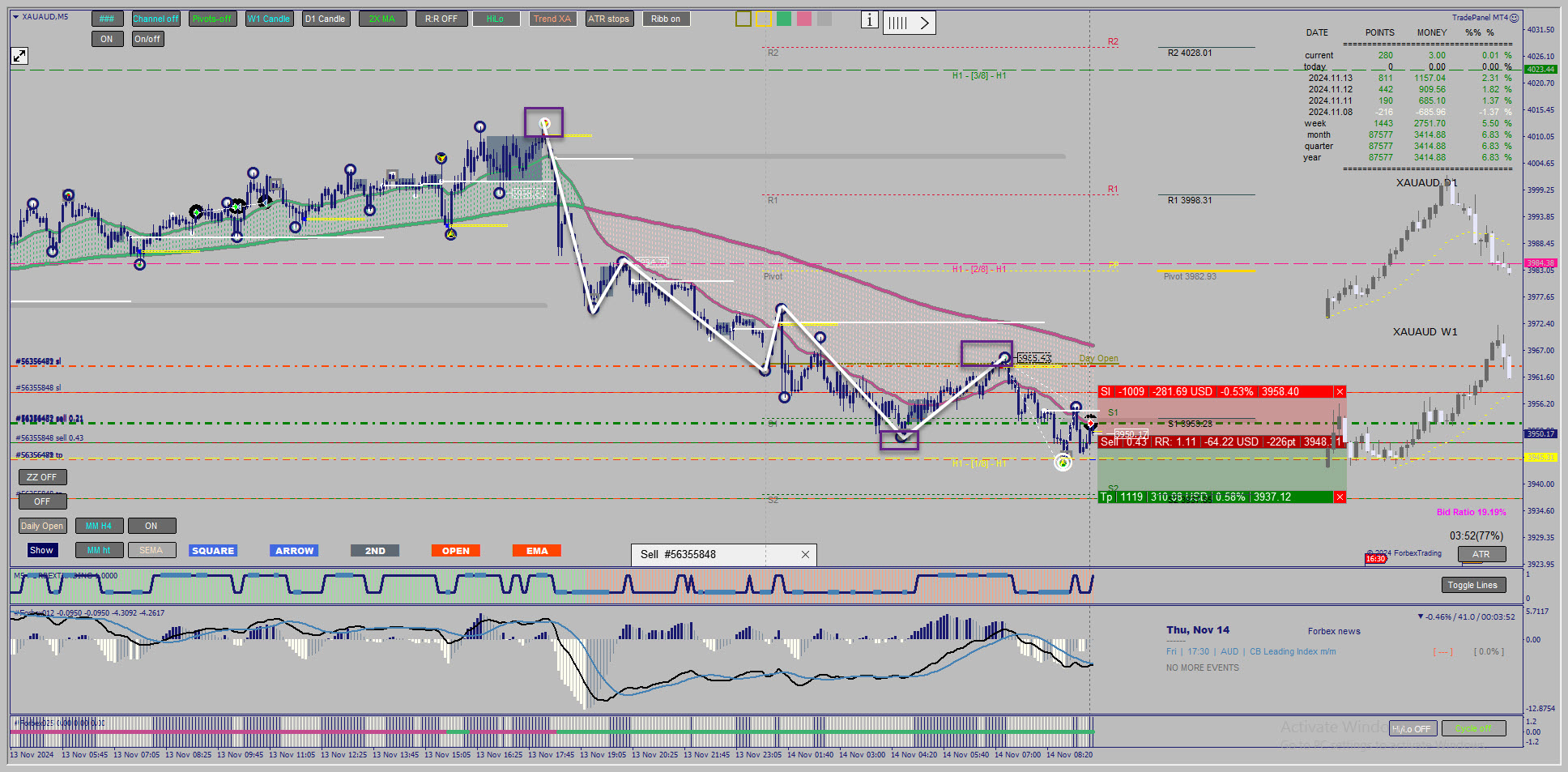Select the 2ND label button
Viewport: 1568px width, 772px height.
click(x=375, y=551)
